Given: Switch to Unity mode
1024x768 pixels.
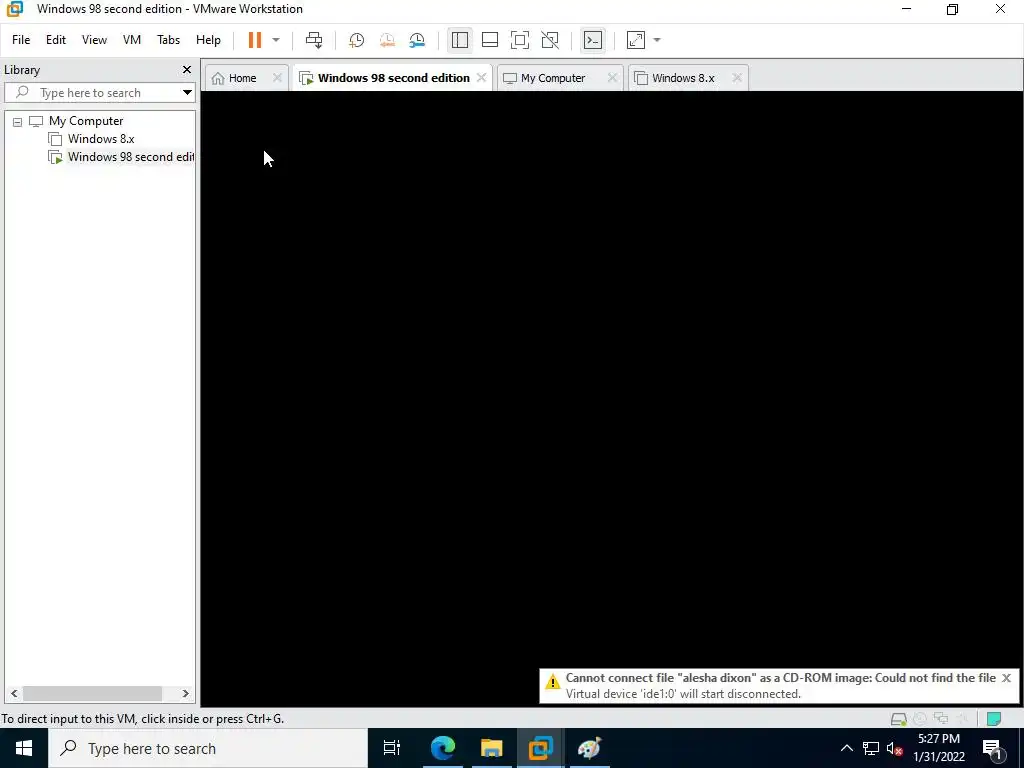Looking at the screenshot, I should coord(550,40).
